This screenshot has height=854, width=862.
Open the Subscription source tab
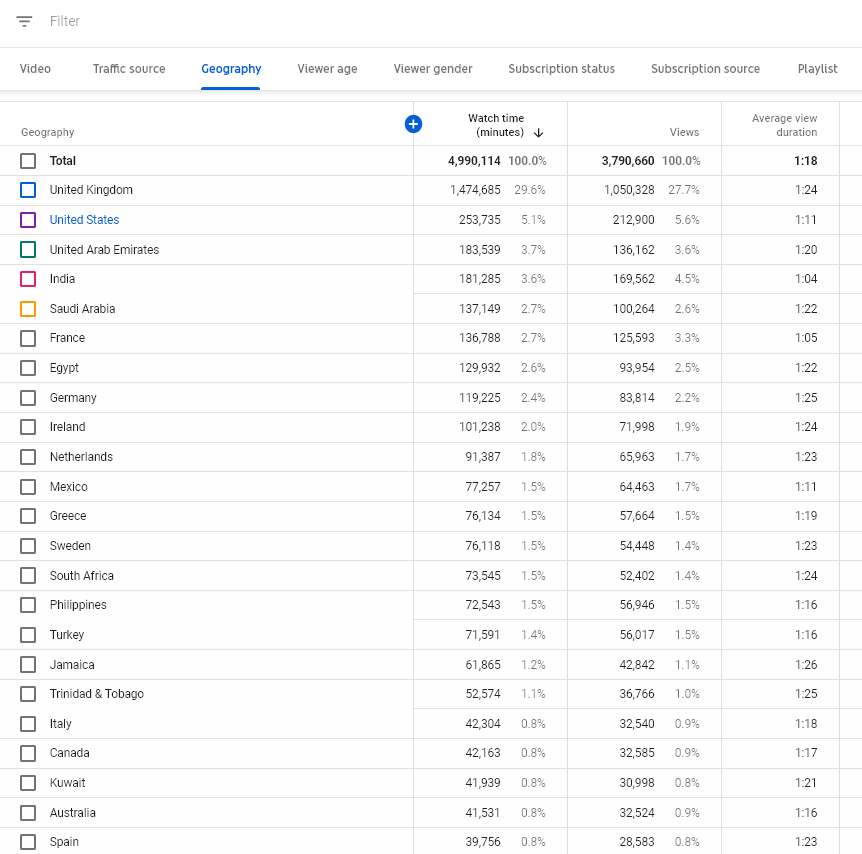[x=705, y=69]
